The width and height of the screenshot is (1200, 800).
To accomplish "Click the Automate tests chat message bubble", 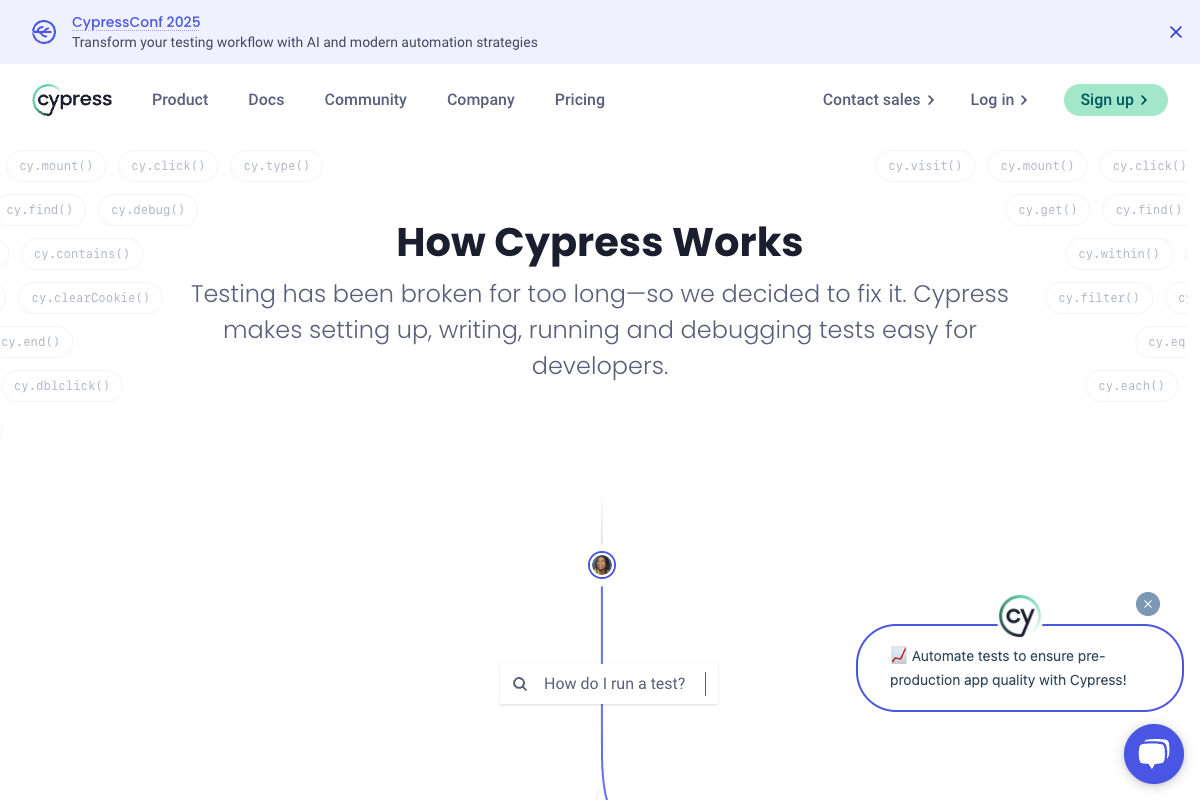I will point(1019,668).
